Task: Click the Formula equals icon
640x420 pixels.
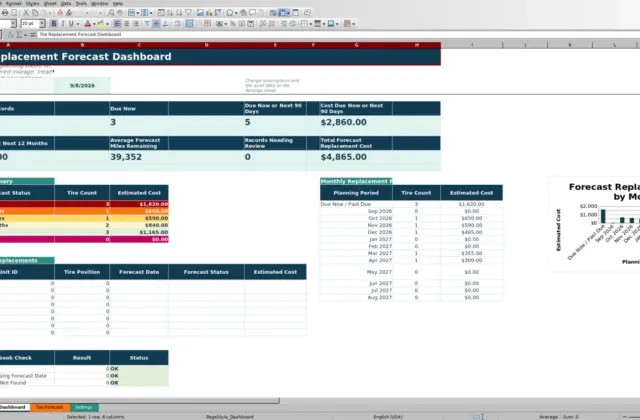Action: point(32,35)
